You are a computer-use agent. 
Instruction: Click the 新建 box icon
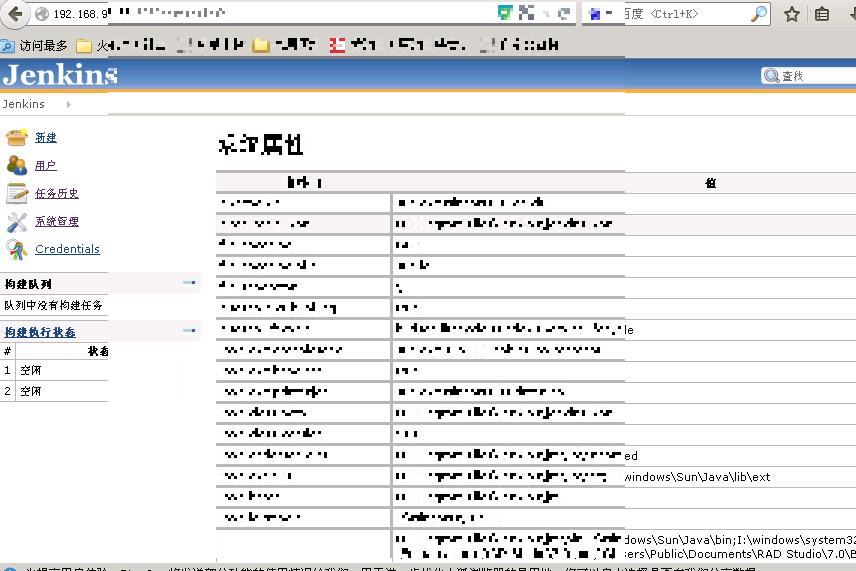pos(16,137)
